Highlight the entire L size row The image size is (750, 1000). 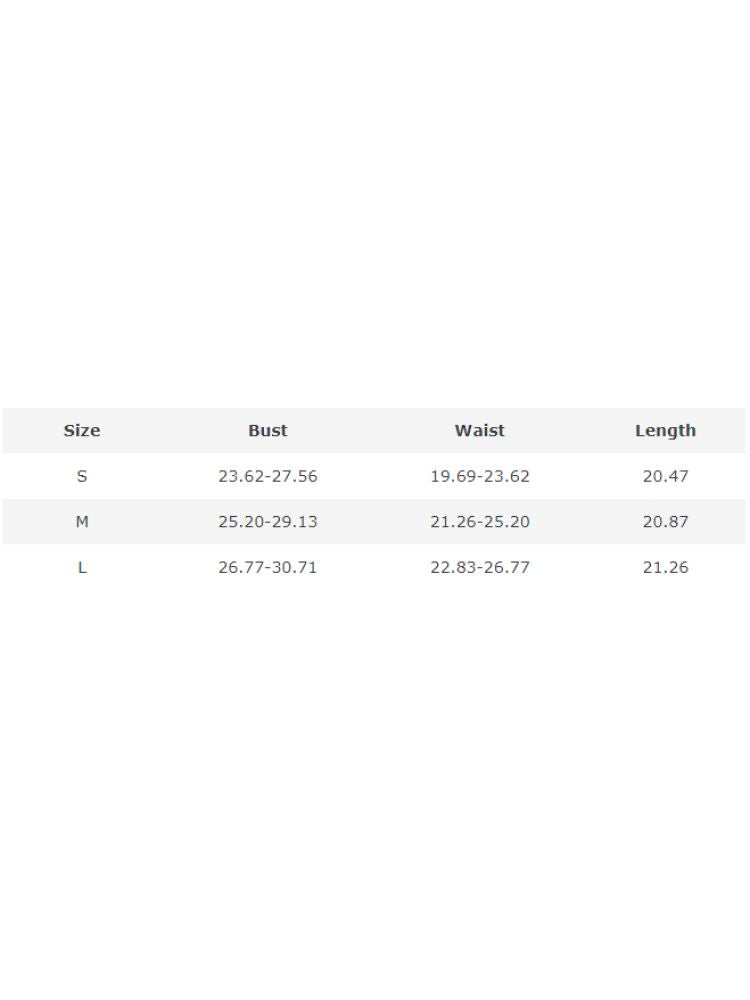pyautogui.click(x=373, y=567)
